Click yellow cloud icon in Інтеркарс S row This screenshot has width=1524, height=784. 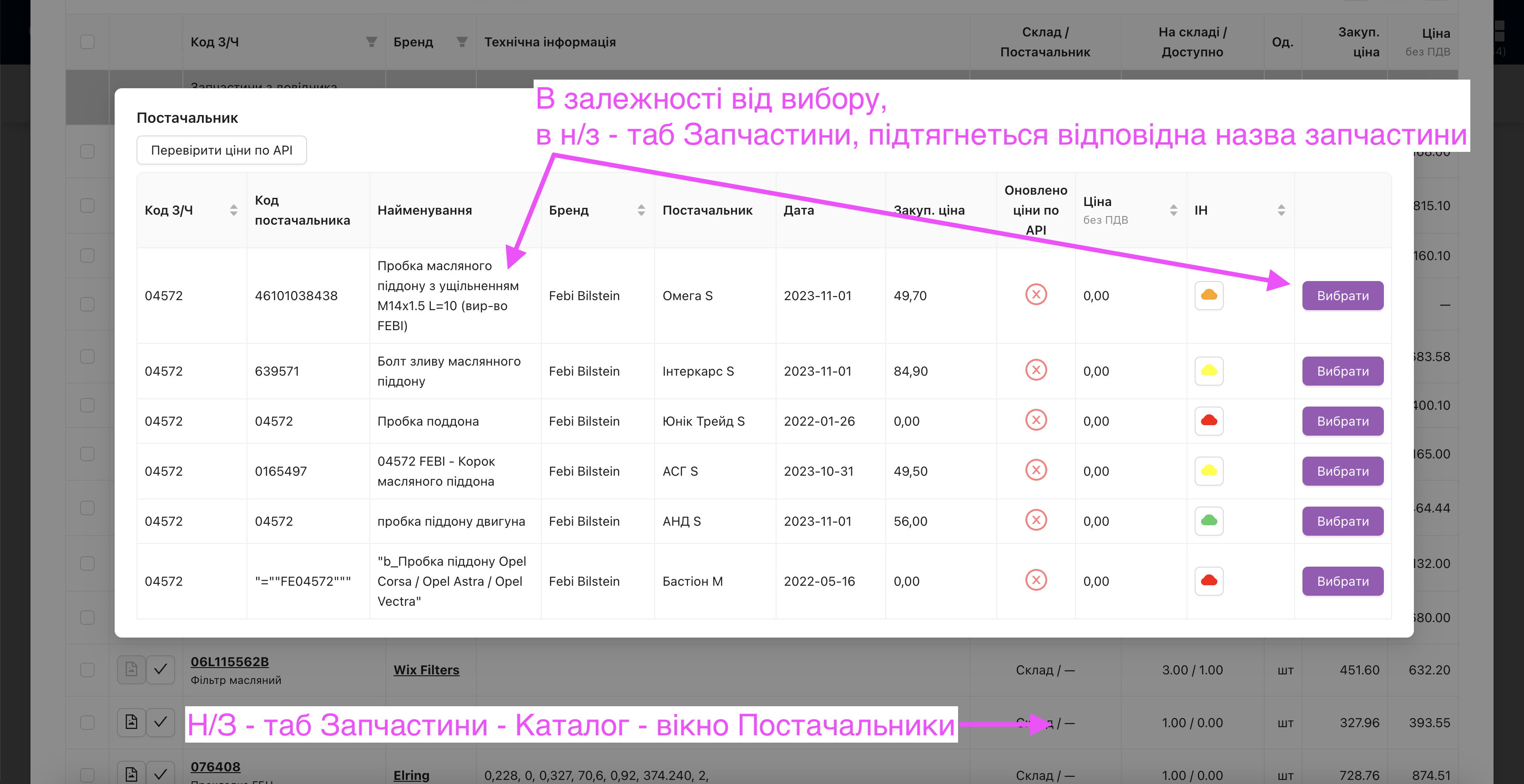[x=1208, y=371]
